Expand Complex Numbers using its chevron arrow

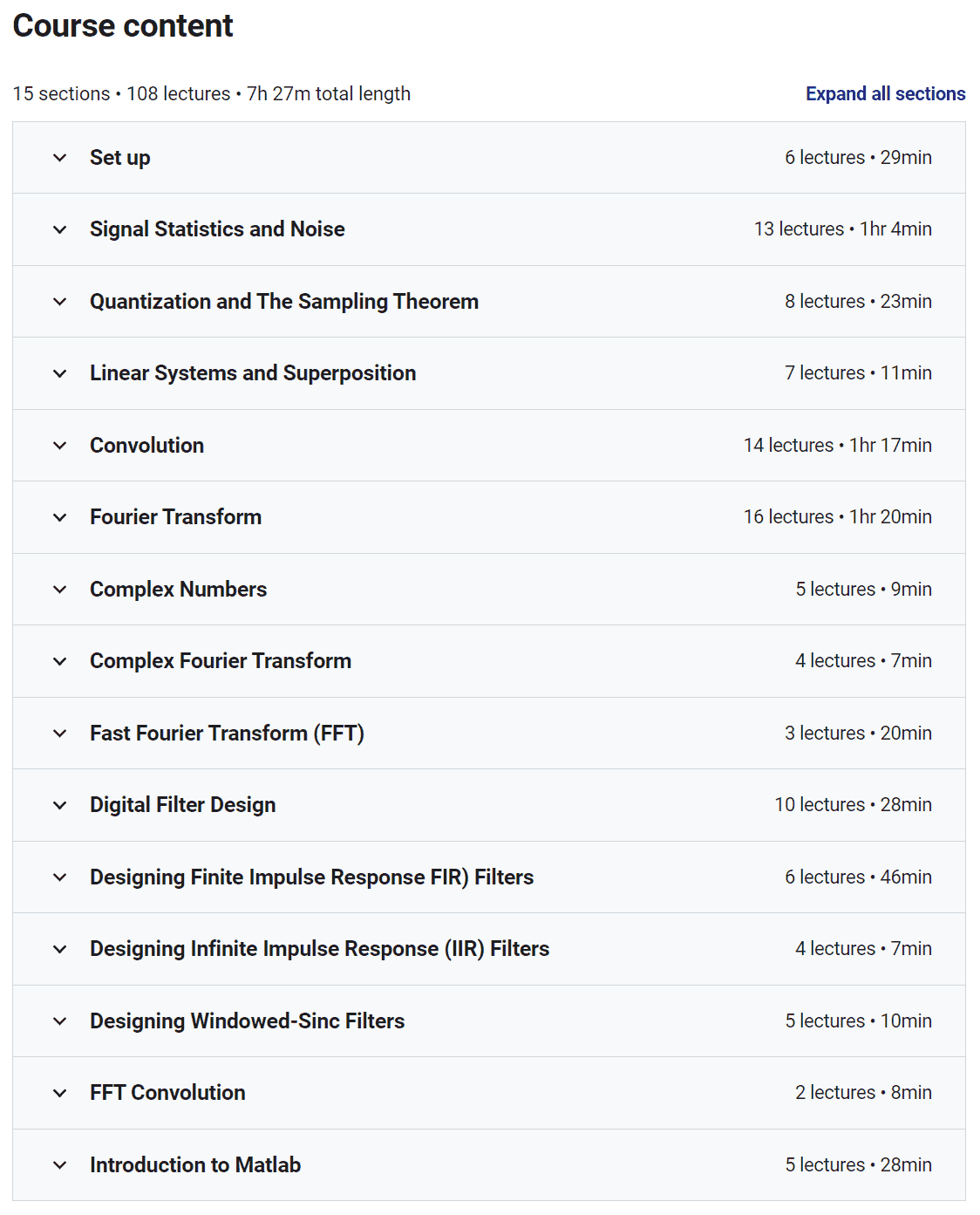59,590
